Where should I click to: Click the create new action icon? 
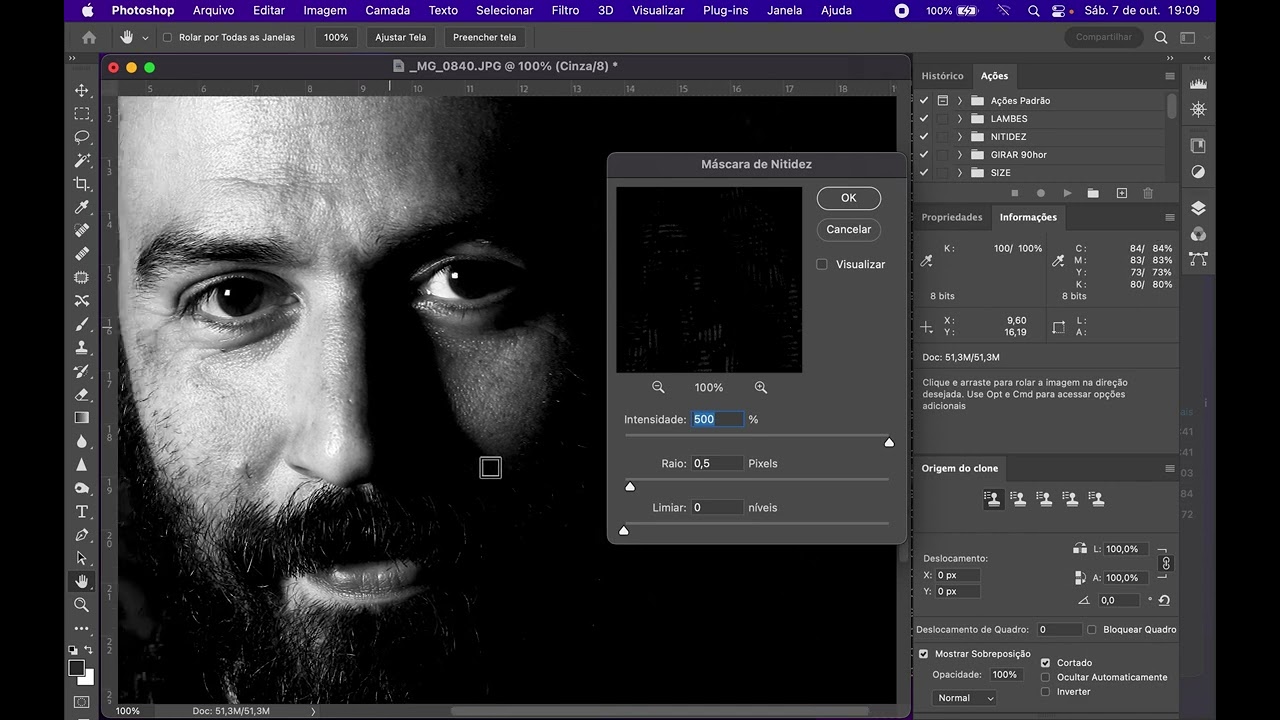(1121, 193)
